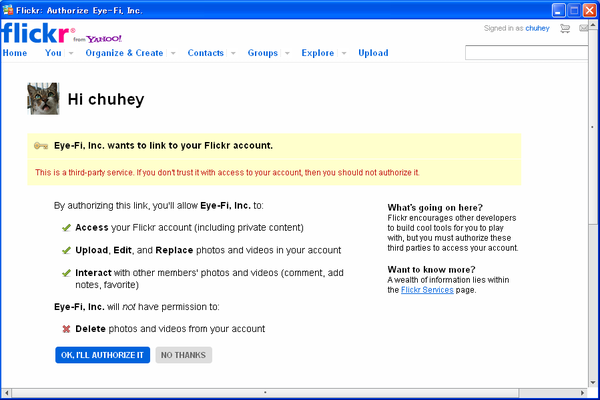600x400 pixels.
Task: Click the Flickr logo
Action: tap(38, 33)
